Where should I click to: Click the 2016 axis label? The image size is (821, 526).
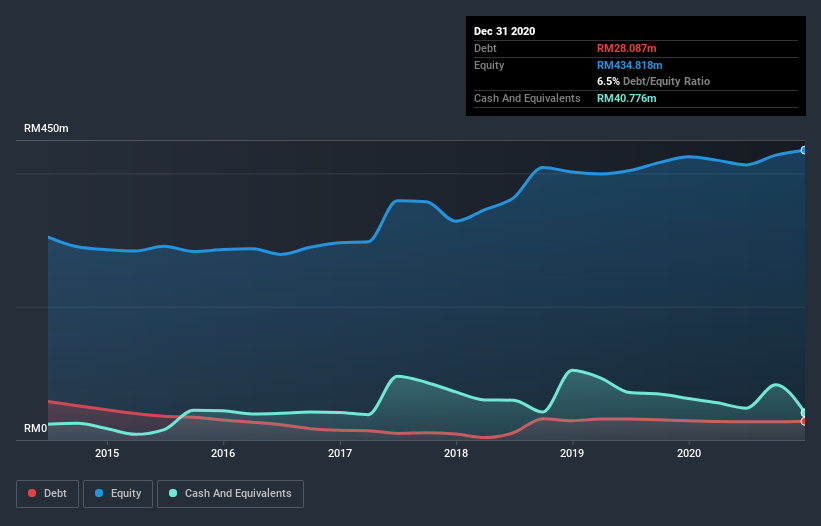pos(223,453)
